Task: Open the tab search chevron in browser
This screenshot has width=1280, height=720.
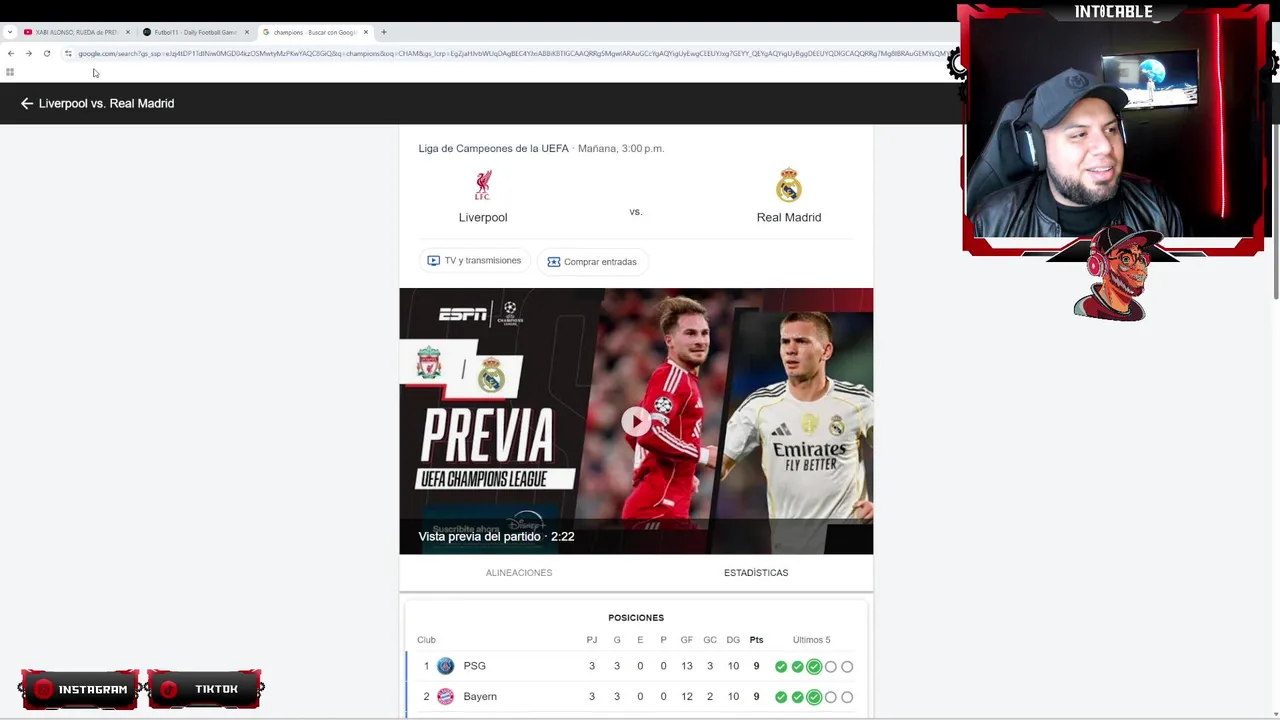Action: point(10,32)
